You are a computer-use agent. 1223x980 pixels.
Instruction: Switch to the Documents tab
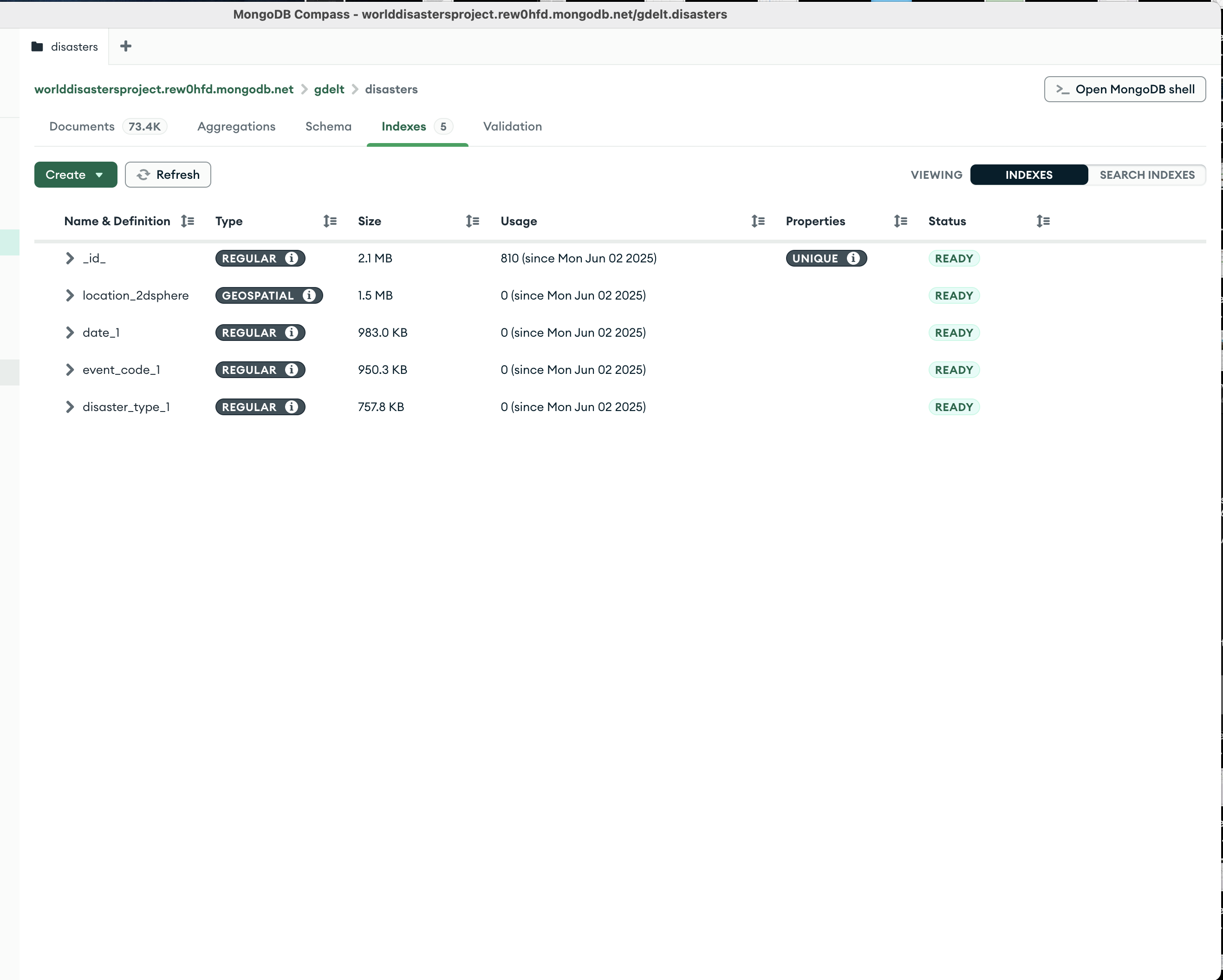pyautogui.click(x=82, y=126)
